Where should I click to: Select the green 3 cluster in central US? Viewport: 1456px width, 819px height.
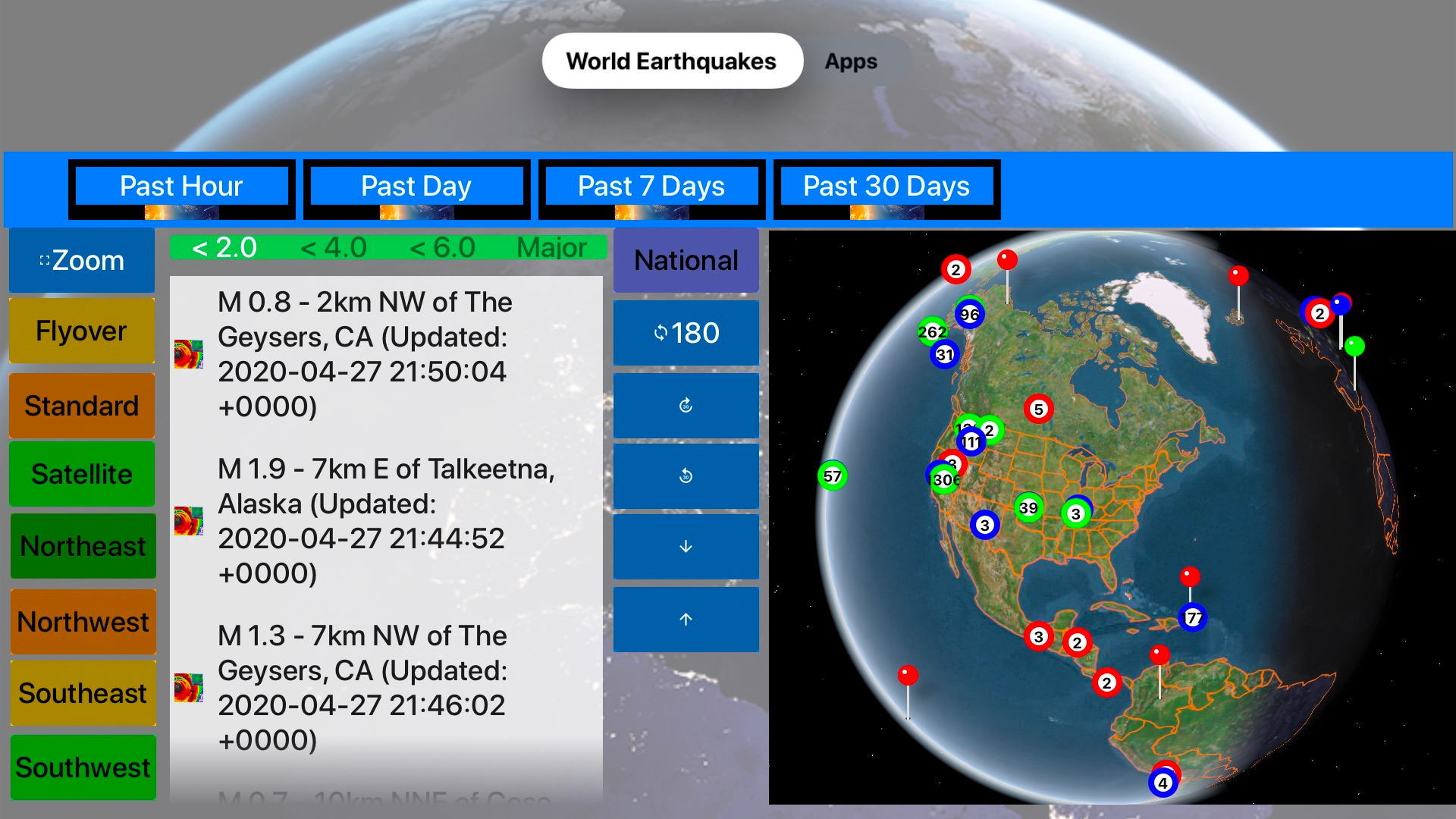1075,513
